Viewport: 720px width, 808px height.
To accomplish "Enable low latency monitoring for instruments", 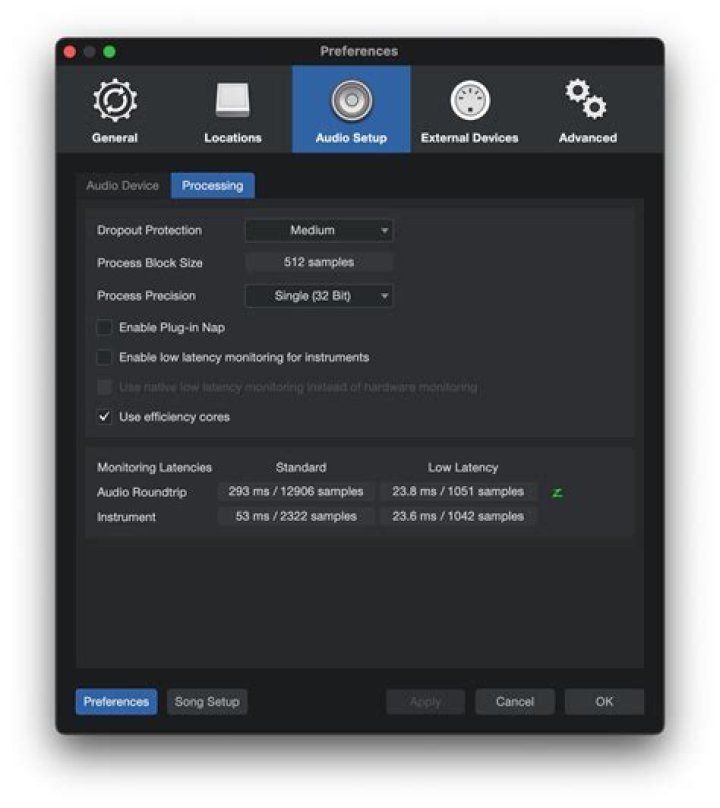I will pyautogui.click(x=104, y=357).
